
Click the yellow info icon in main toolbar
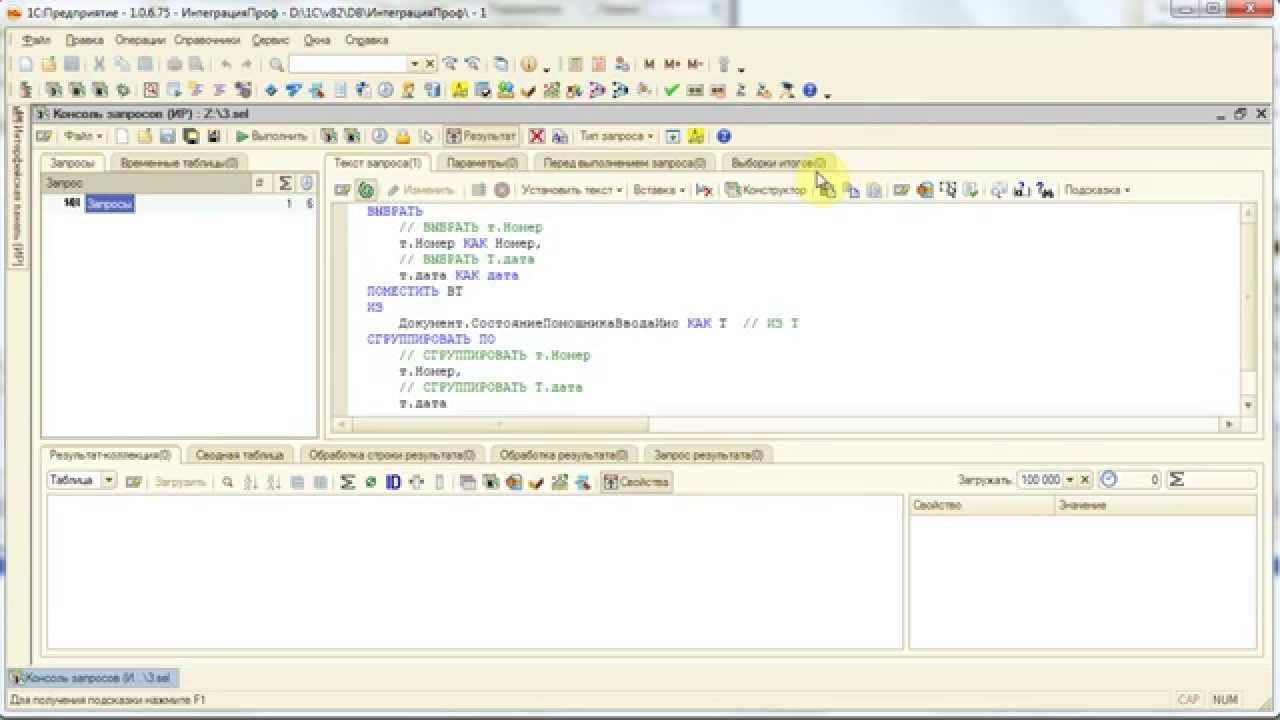click(x=529, y=64)
